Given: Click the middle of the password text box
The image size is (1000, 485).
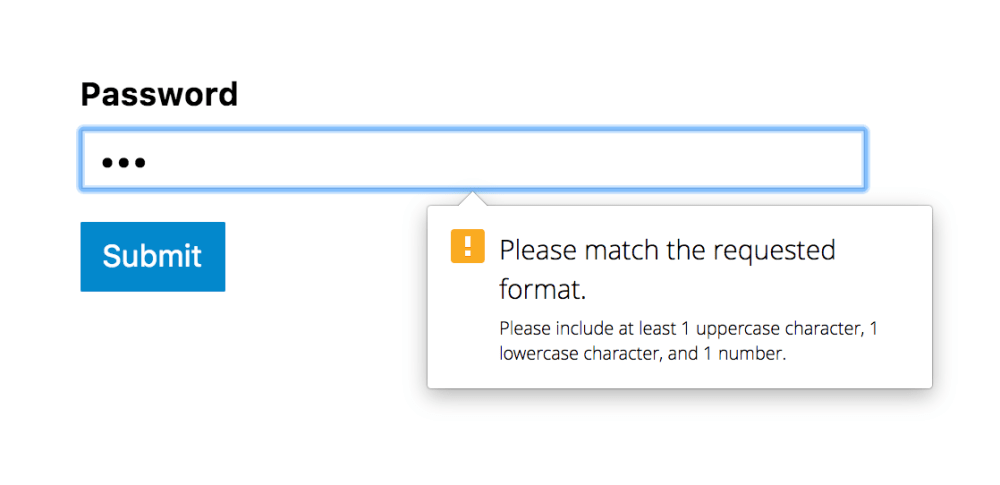Looking at the screenshot, I should (472, 159).
